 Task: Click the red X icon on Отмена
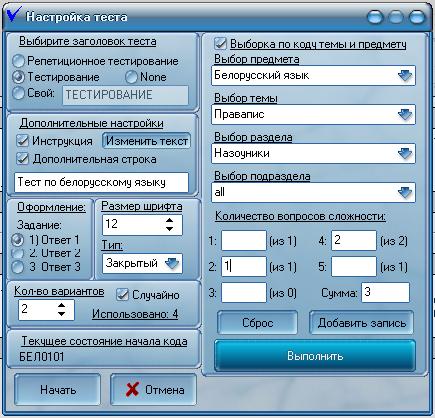pos(132,389)
